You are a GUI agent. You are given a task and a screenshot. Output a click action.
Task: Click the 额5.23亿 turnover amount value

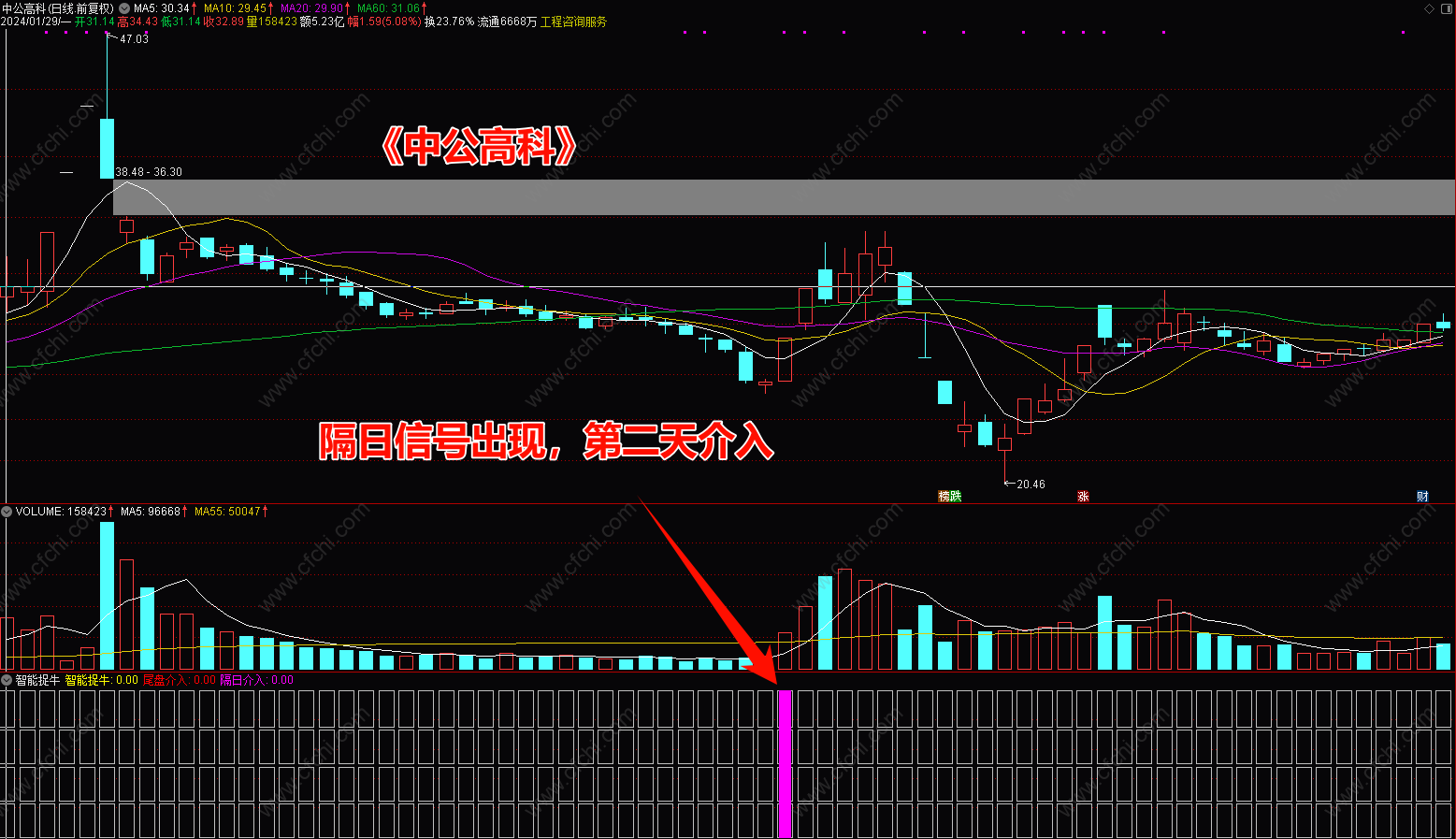click(322, 22)
